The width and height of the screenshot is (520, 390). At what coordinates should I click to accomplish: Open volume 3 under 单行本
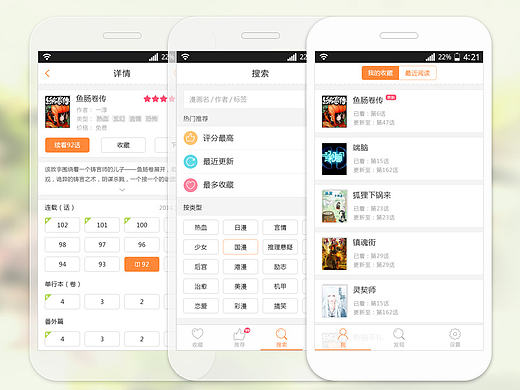(x=102, y=302)
